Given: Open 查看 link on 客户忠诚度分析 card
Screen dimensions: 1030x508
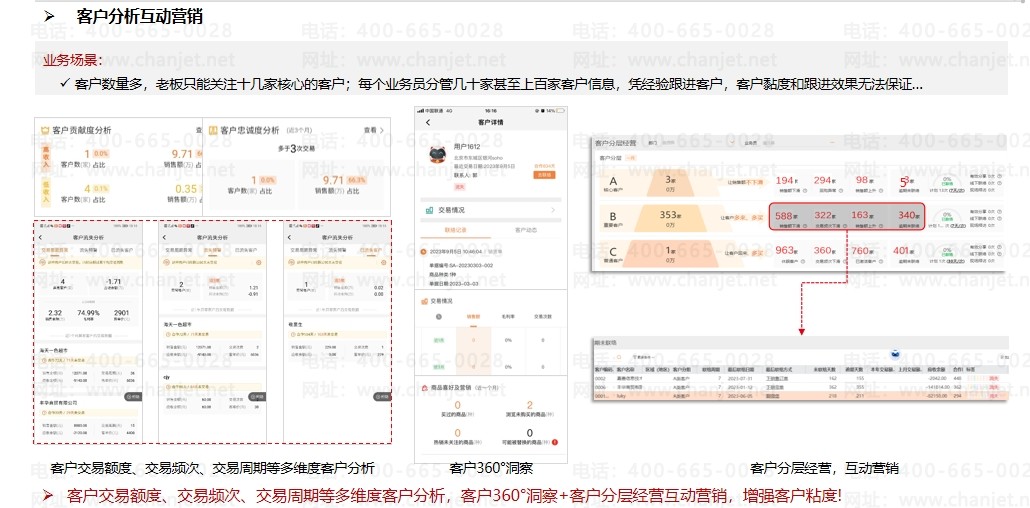Looking at the screenshot, I should tap(374, 130).
